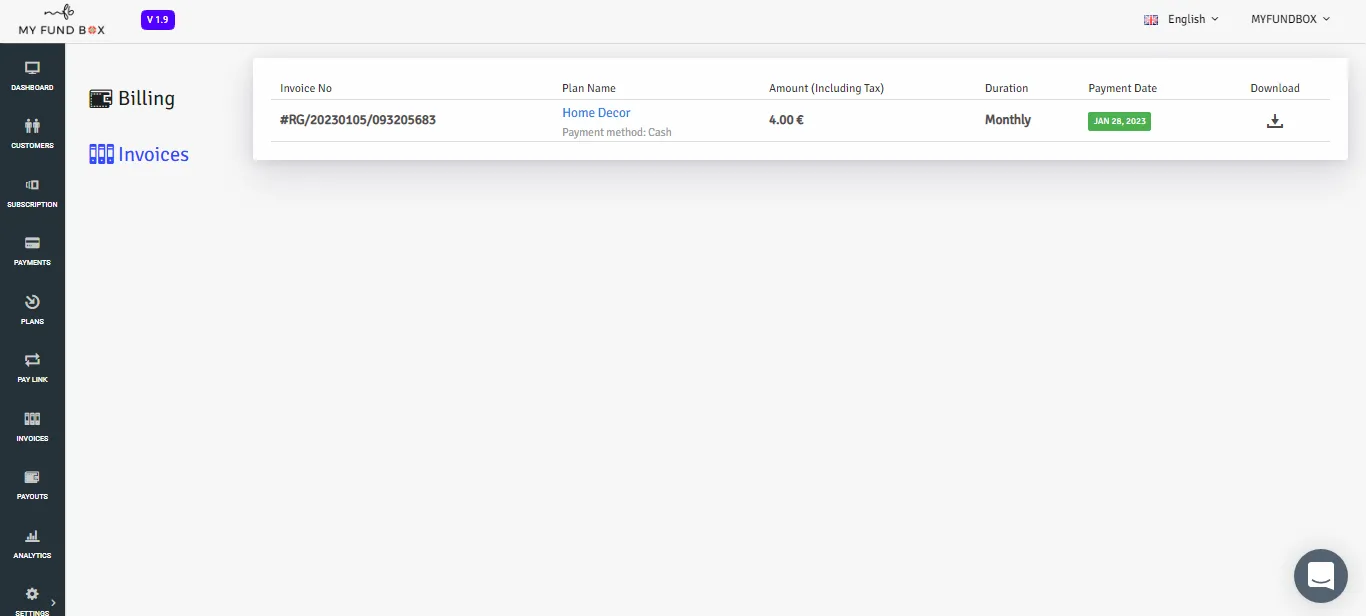This screenshot has width=1366, height=616.
Task: Open the Dashboard monitor icon in sidebar
Action: [32, 68]
